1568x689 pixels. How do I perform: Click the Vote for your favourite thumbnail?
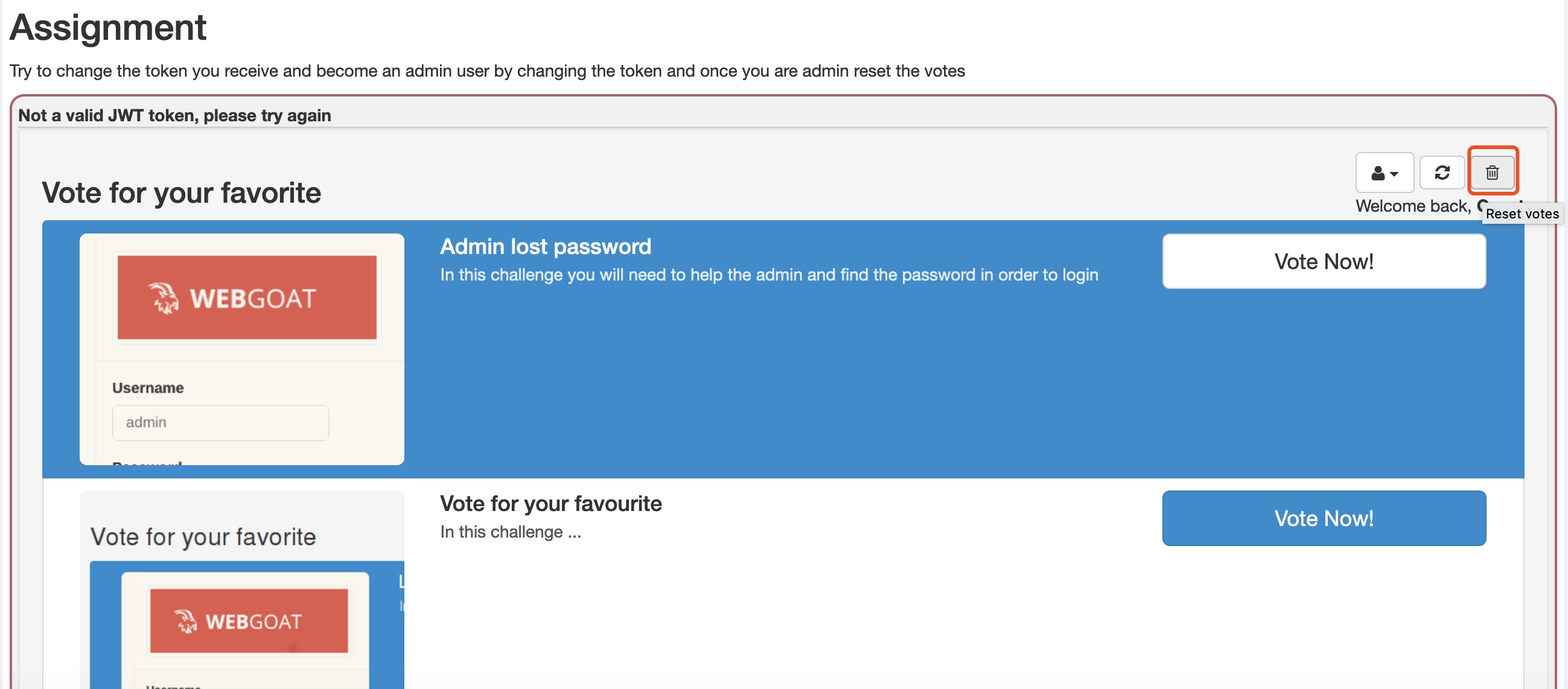241,590
